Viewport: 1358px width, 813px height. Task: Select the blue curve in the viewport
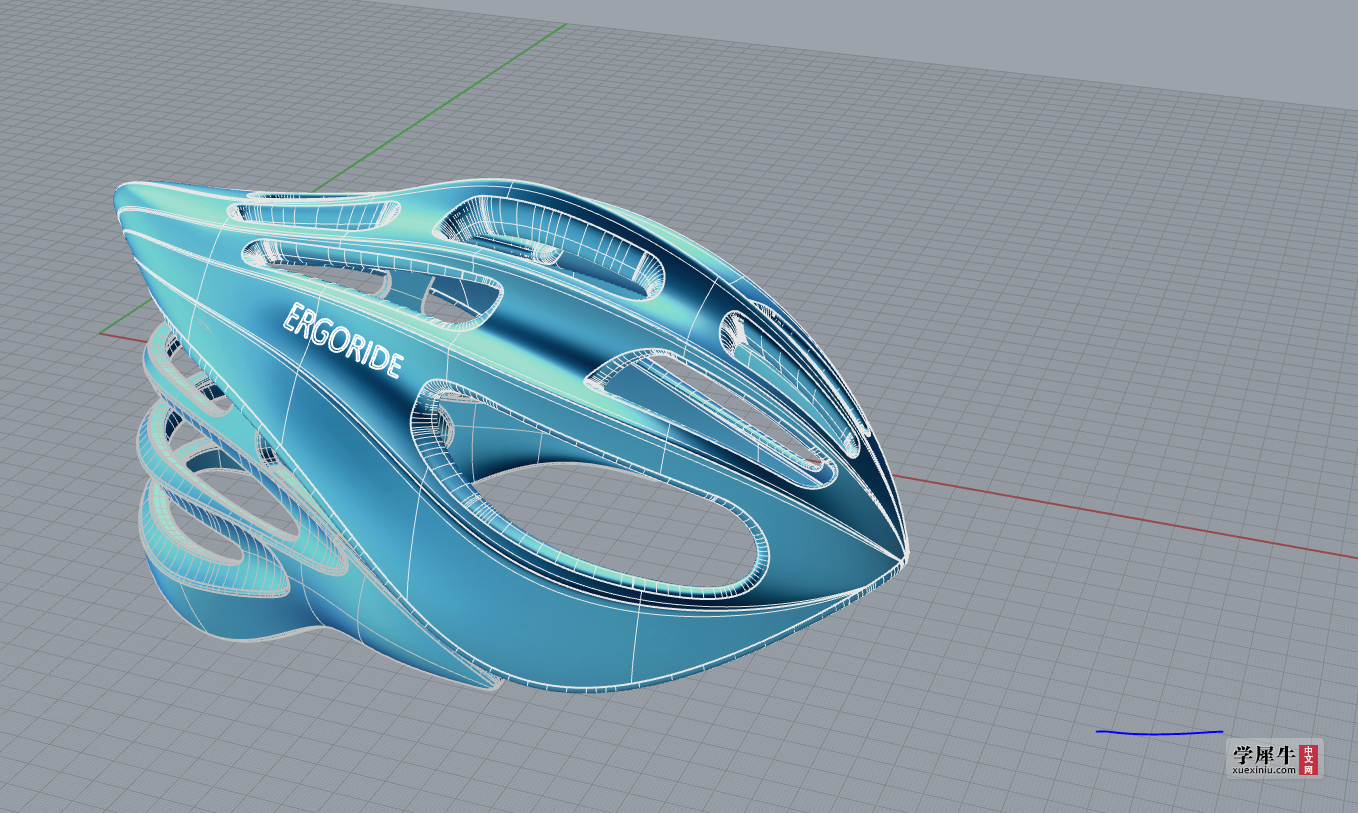pyautogui.click(x=1159, y=733)
